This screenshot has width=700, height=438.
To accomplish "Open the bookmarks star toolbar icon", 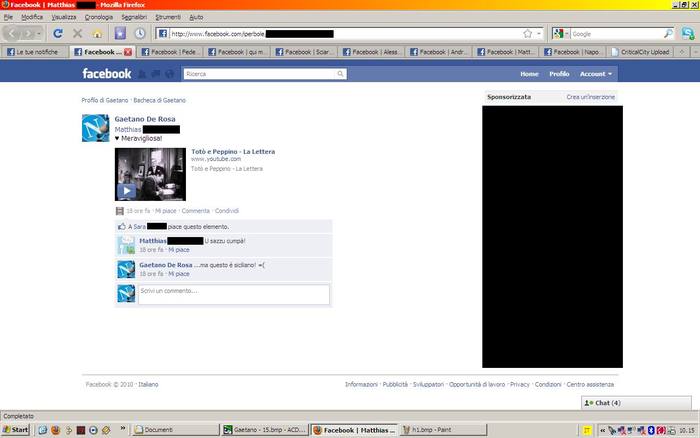I will point(120,33).
